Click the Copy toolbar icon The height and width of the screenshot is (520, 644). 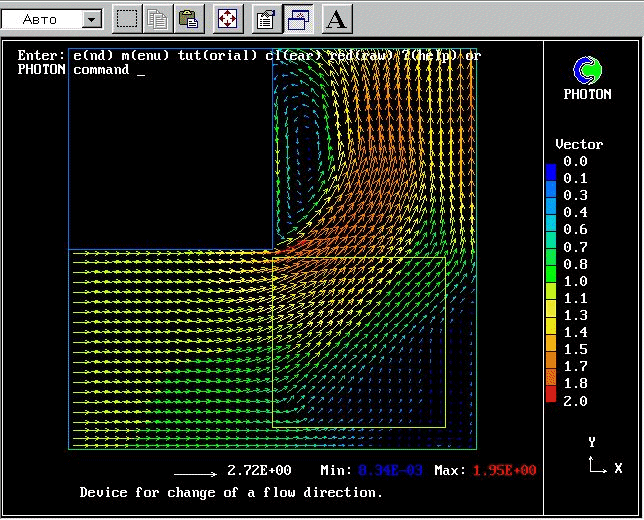point(158,19)
